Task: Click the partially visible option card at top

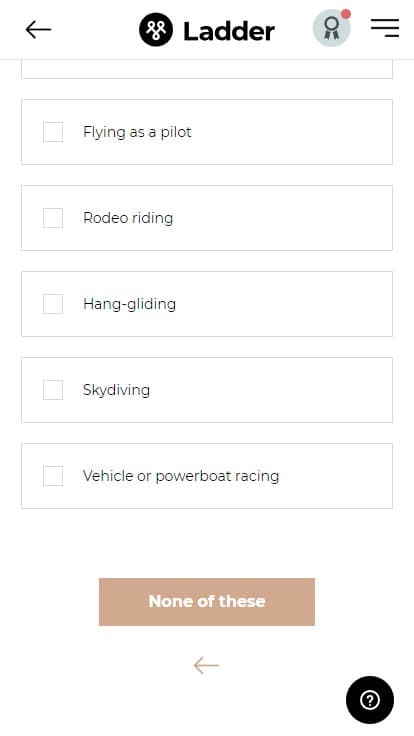Action: pos(207,69)
